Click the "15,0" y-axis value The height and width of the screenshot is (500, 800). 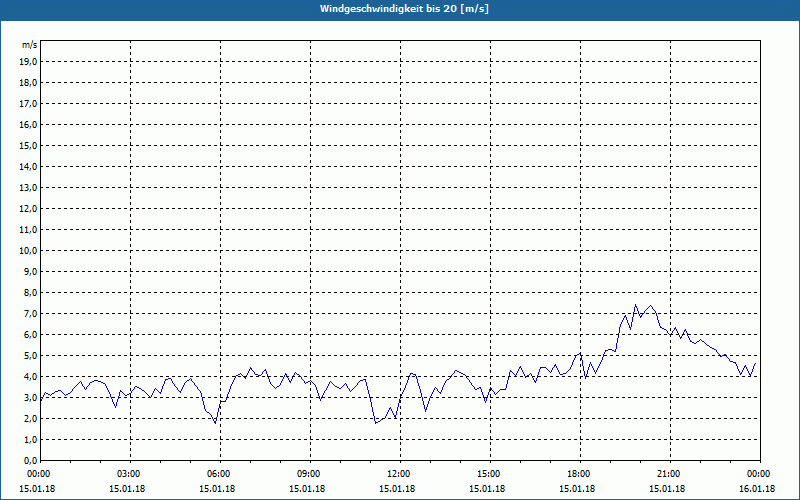tap(28, 145)
